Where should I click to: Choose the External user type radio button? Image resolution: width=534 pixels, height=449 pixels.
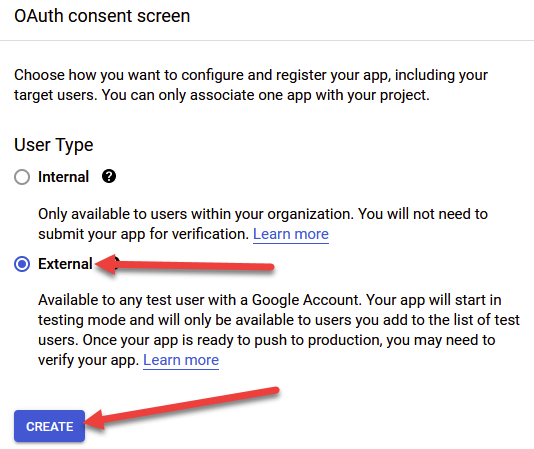[x=22, y=264]
